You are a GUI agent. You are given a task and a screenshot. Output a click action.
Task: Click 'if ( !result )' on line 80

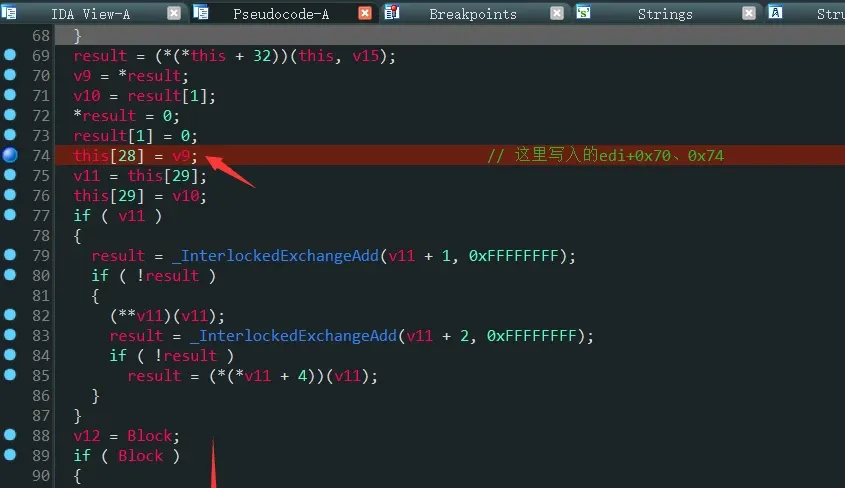coord(154,276)
